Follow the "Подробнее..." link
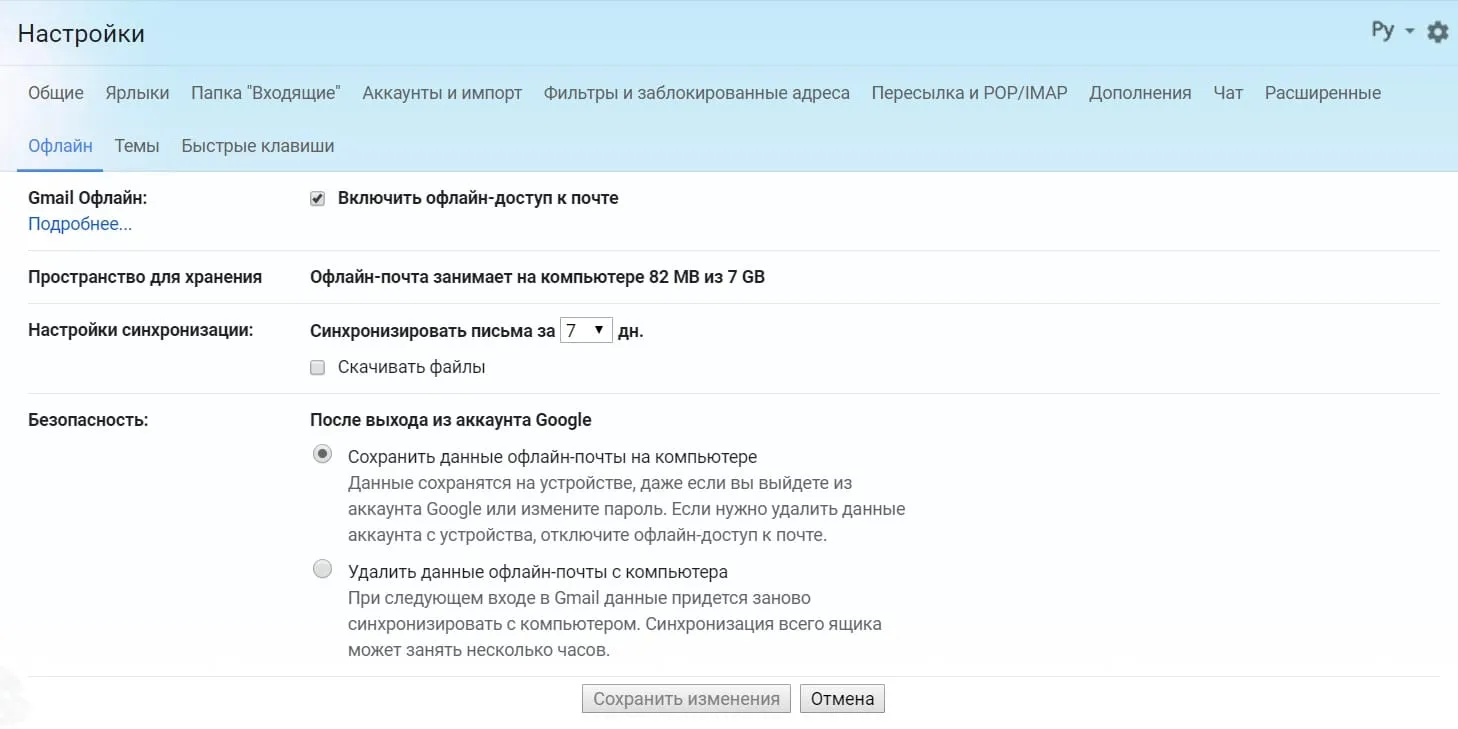The height and width of the screenshot is (729, 1458). (79, 223)
